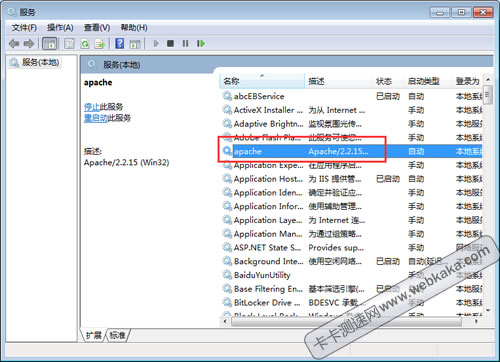This screenshot has width=500, height=362.
Task: Select the ActiveX Installer service row
Action: click(352, 110)
